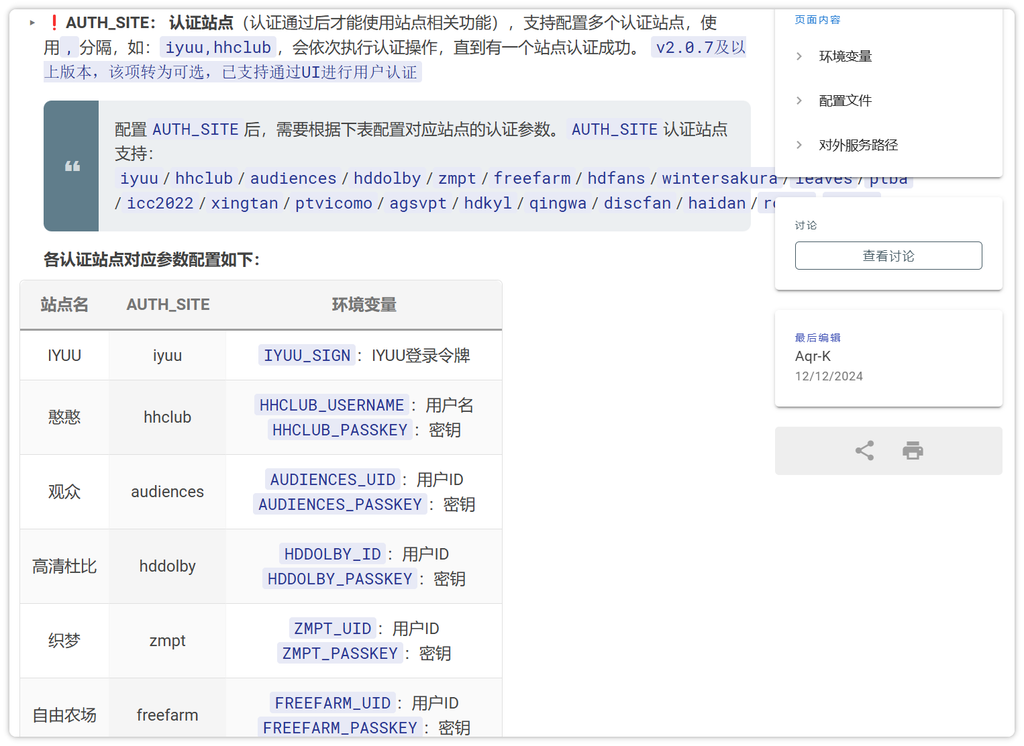
Task: Click the author name Aqr-K
Action: click(813, 357)
